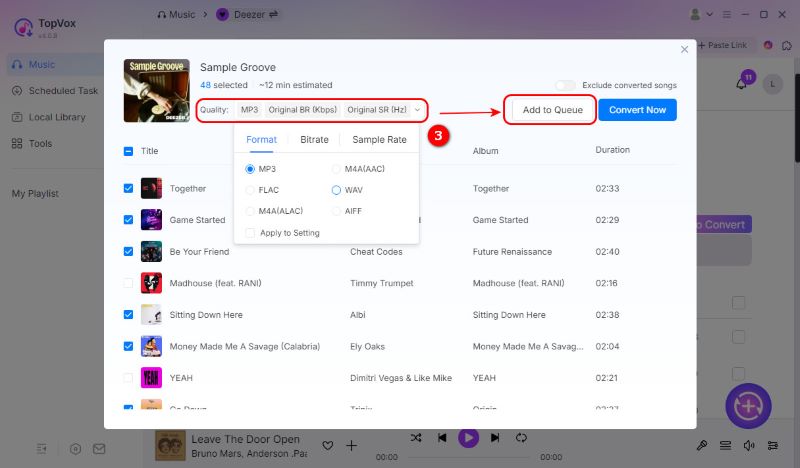The width and height of the screenshot is (800, 468).
Task: Toggle Exclude converted songs switch
Action: pyautogui.click(x=565, y=85)
